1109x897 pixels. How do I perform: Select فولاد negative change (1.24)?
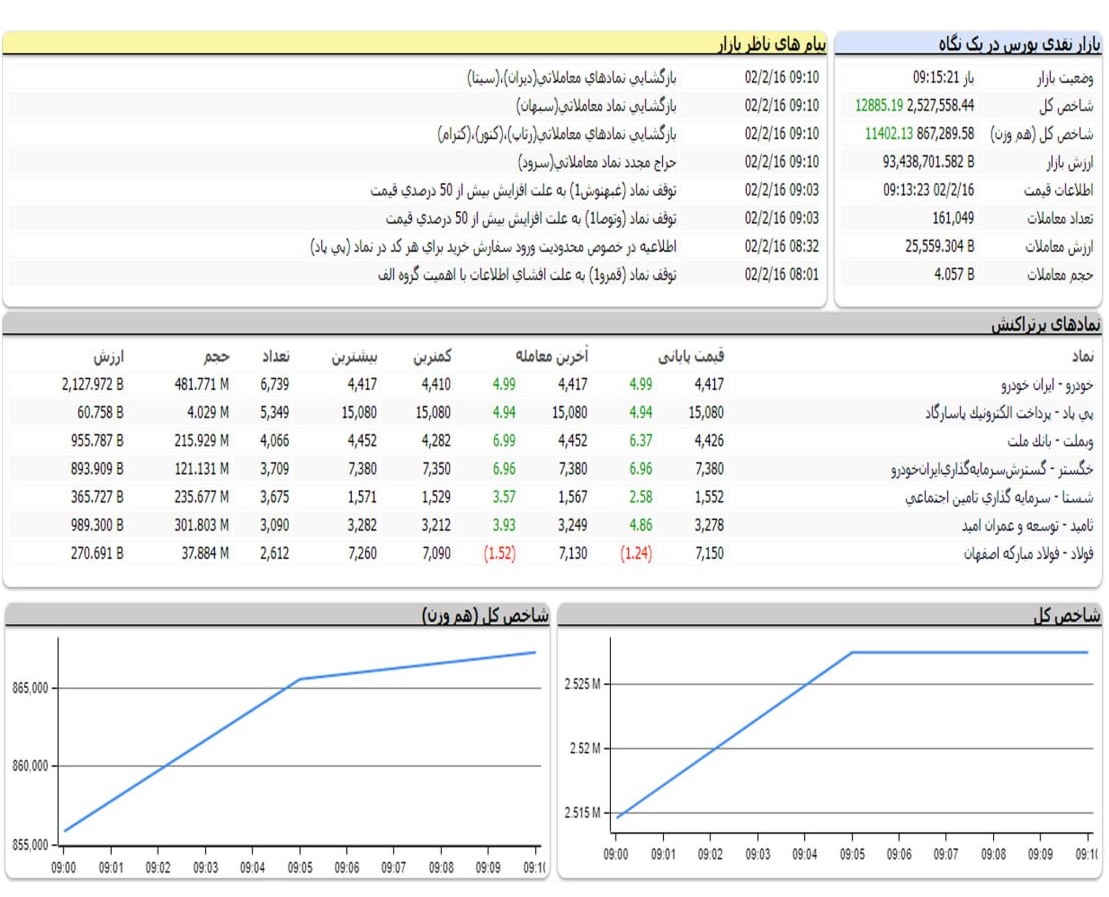coord(636,554)
